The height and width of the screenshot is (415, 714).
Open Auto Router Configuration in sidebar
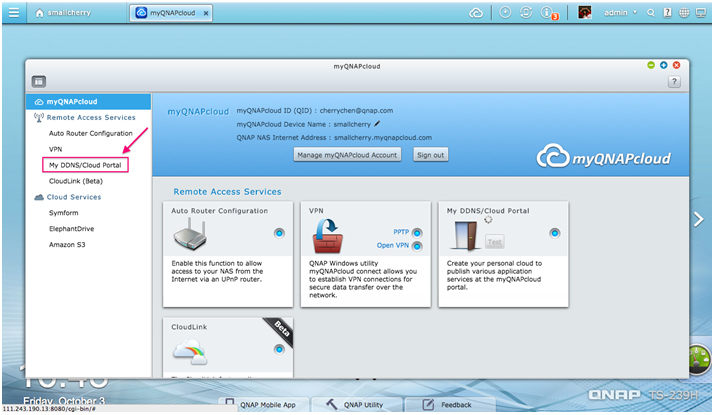click(x=91, y=133)
